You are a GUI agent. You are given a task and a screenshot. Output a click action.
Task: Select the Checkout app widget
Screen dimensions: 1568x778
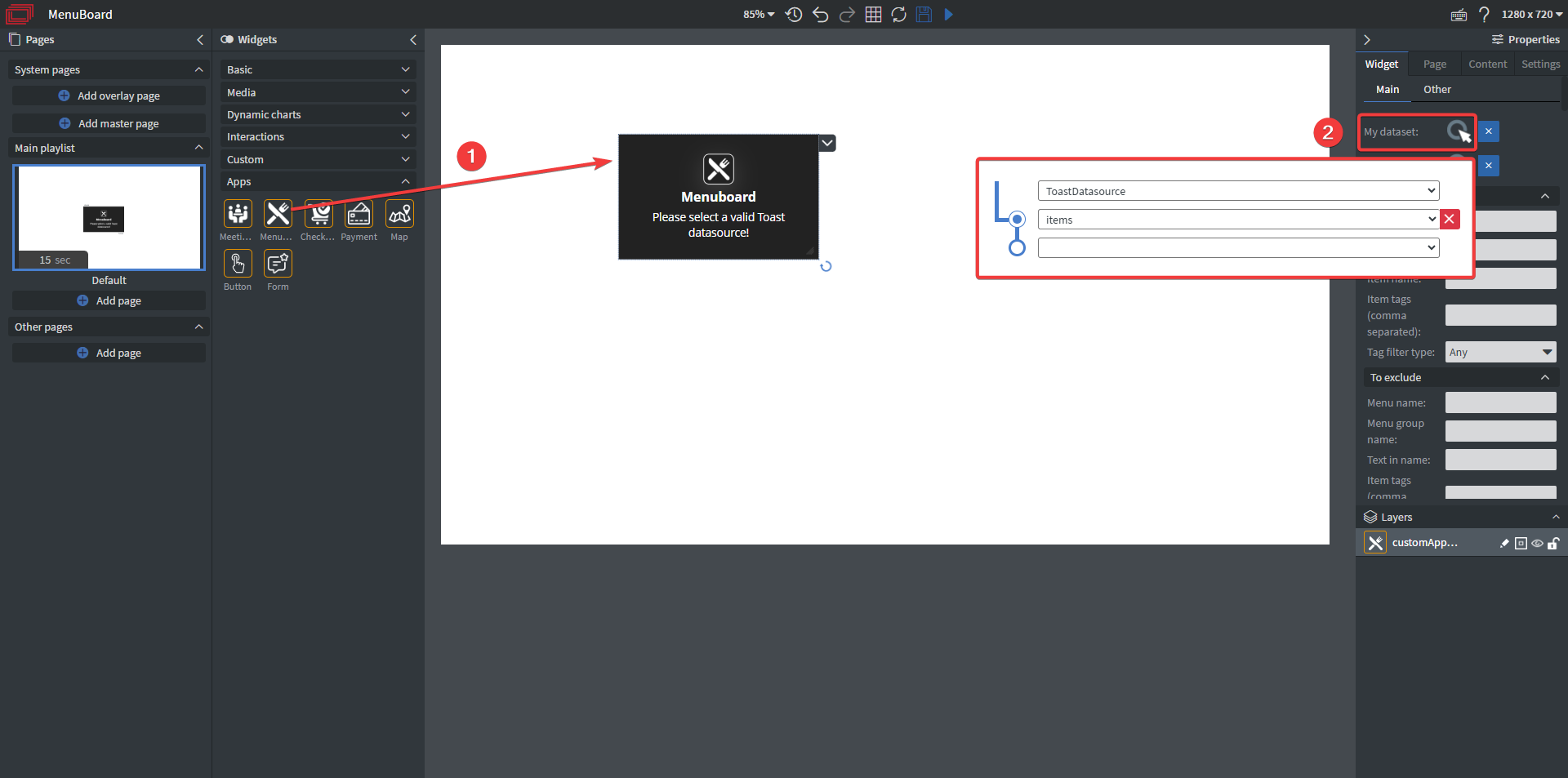click(x=318, y=214)
